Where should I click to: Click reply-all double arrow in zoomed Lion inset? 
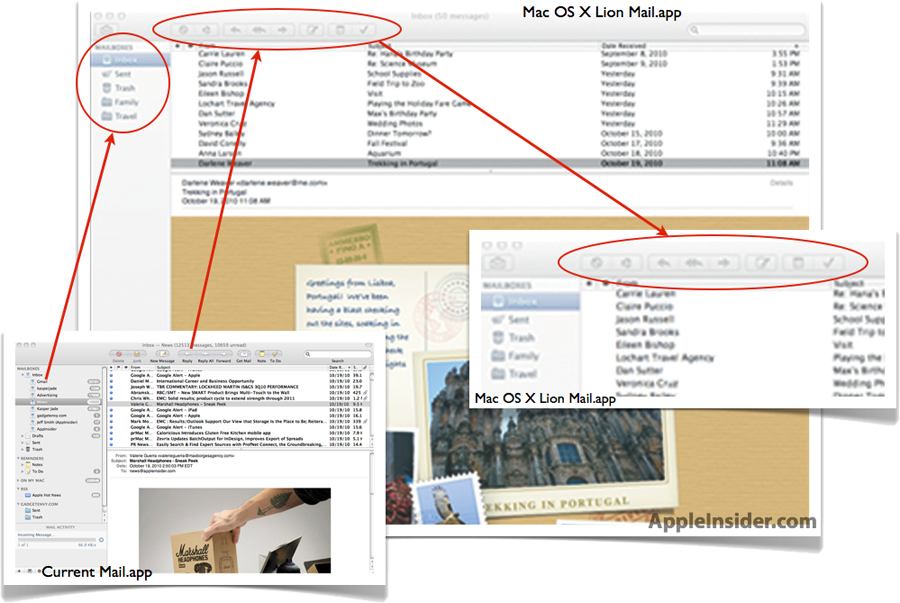tap(694, 263)
